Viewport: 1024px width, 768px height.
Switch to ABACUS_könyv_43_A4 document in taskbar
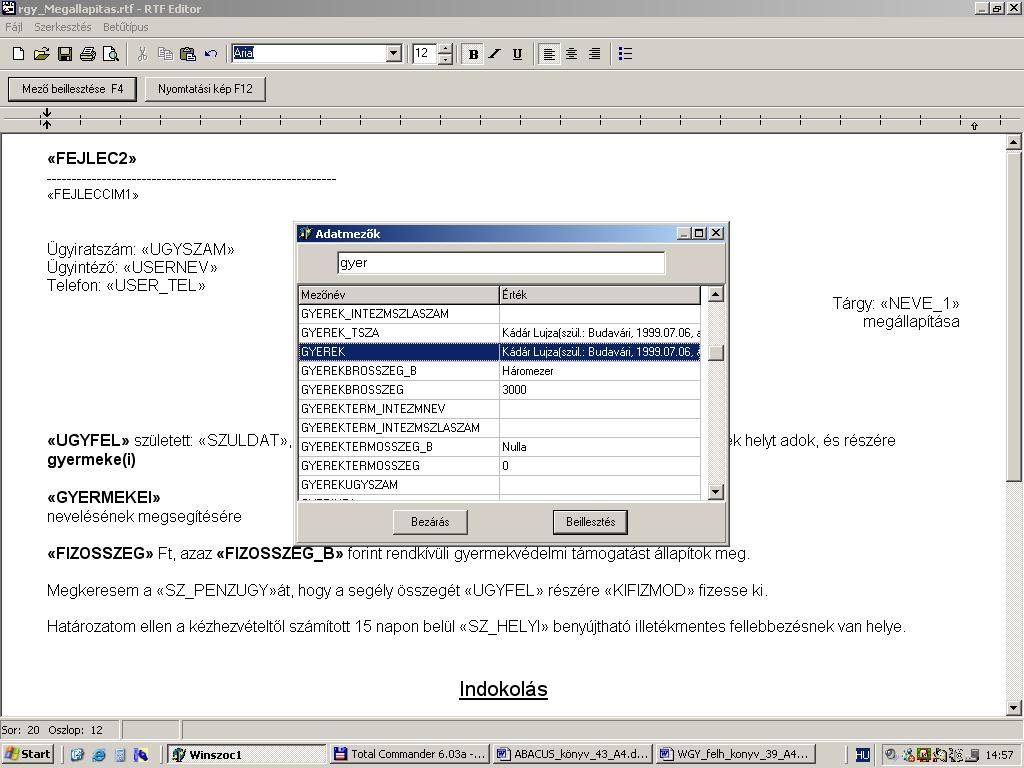pyautogui.click(x=573, y=754)
